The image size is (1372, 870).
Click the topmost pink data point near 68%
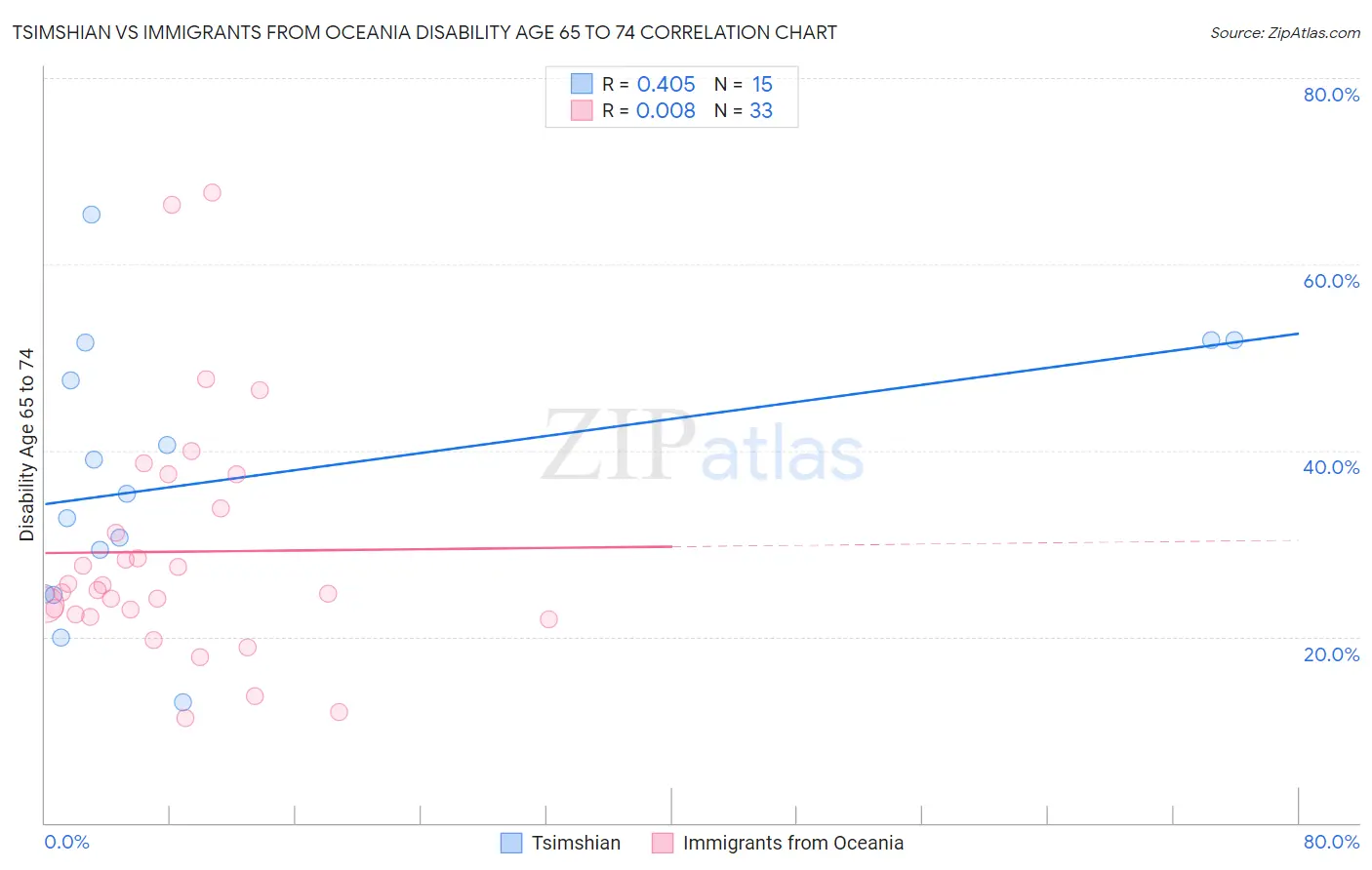[x=212, y=192]
